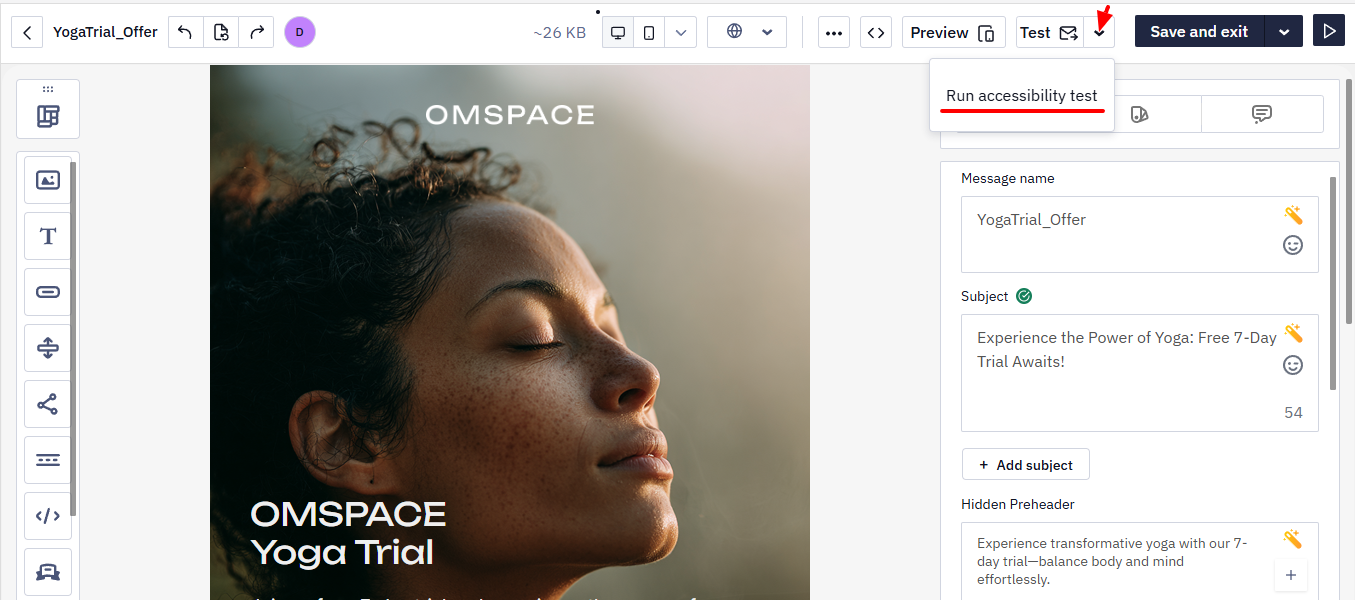This screenshot has height=600, width=1355.
Task: Send a test email with Test button
Action: click(1049, 32)
